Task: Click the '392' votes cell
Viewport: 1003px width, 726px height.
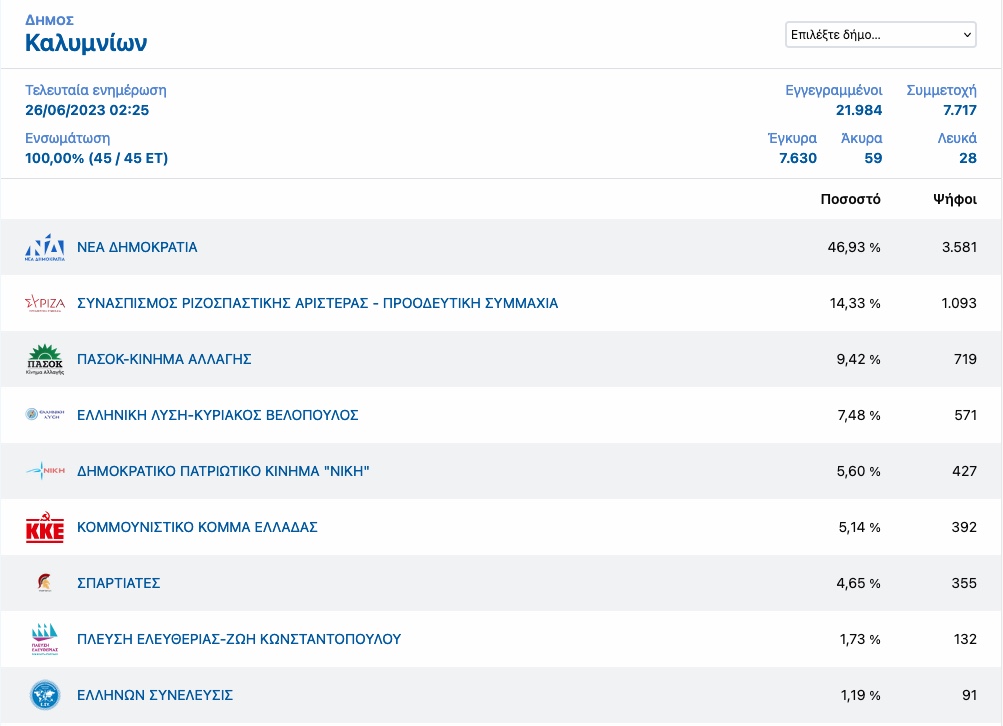Action: [965, 527]
